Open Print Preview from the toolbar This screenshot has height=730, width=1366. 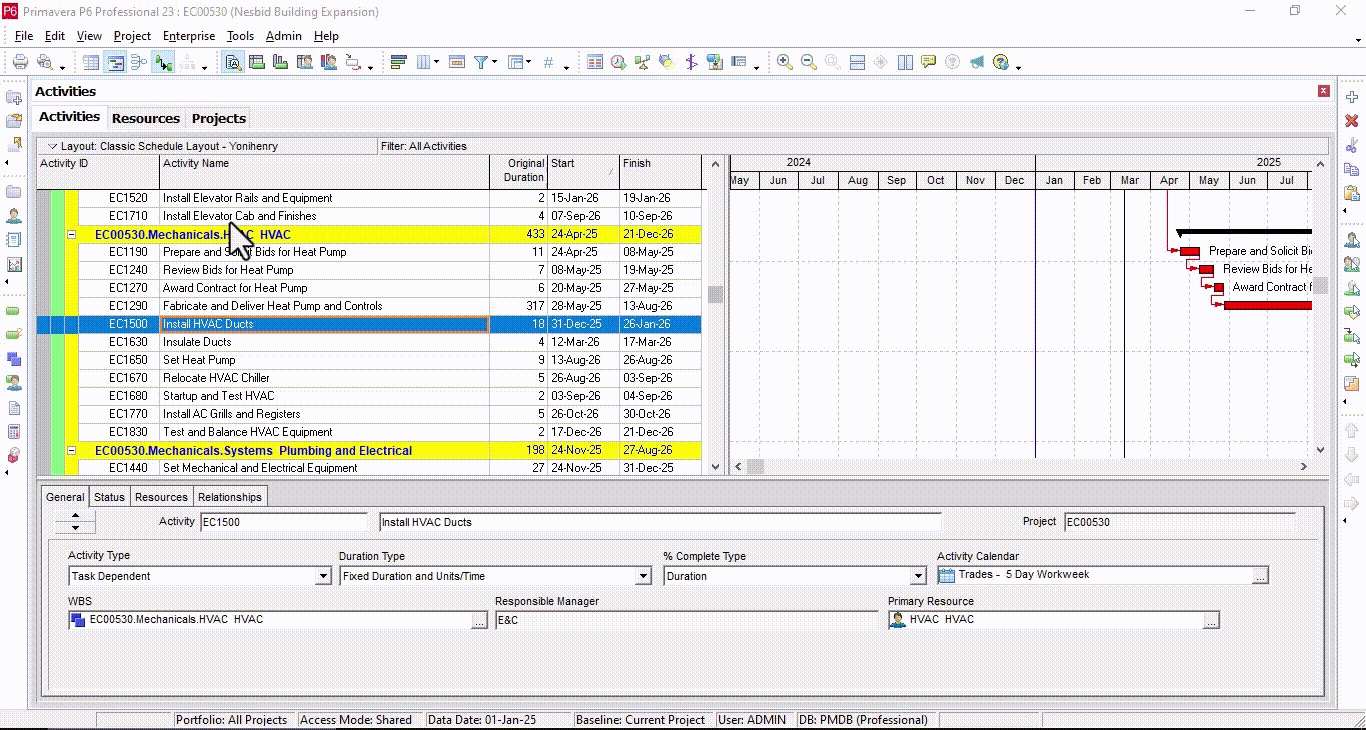point(44,62)
